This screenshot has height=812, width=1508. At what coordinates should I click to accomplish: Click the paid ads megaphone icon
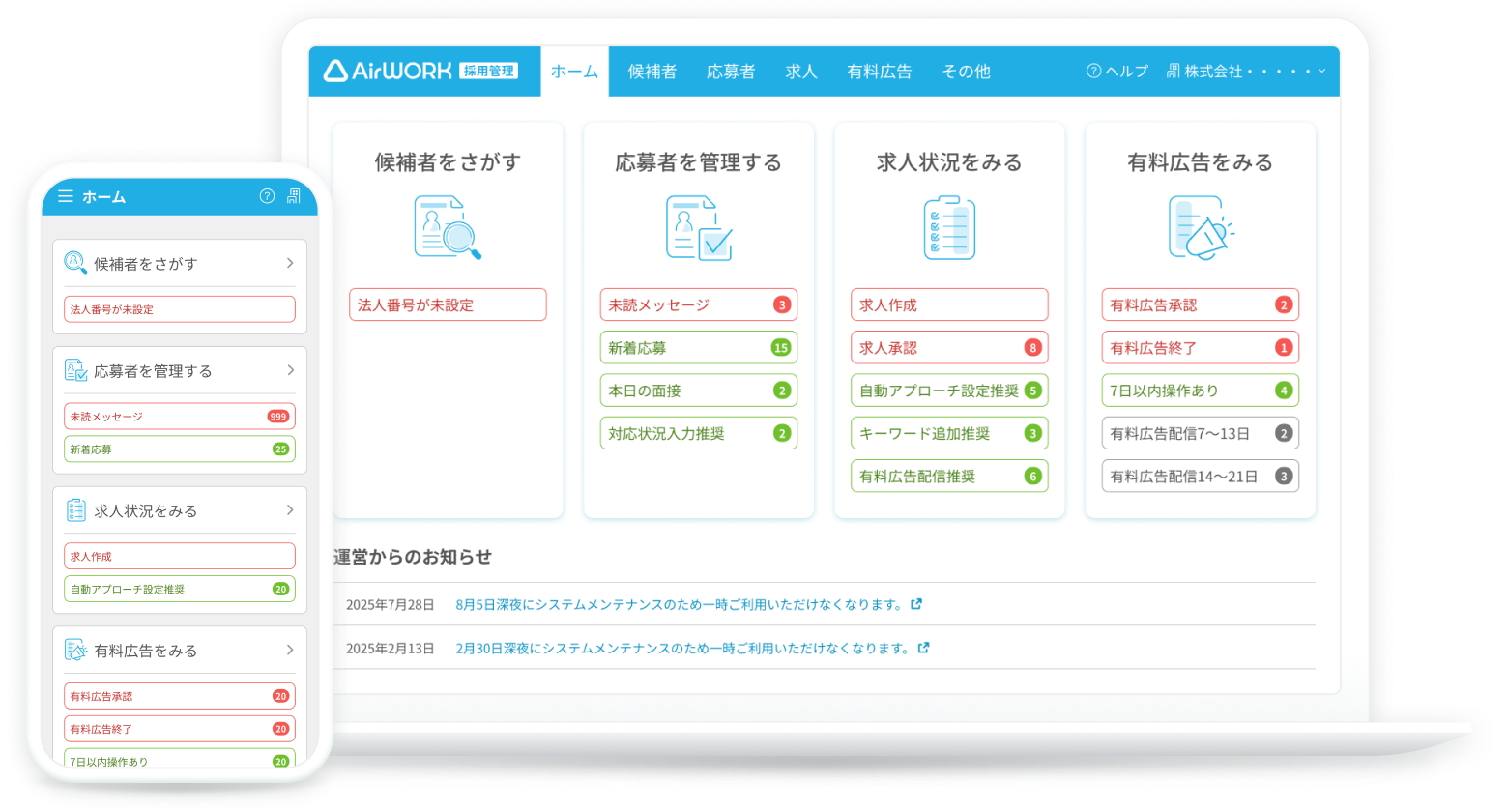pos(1200,227)
